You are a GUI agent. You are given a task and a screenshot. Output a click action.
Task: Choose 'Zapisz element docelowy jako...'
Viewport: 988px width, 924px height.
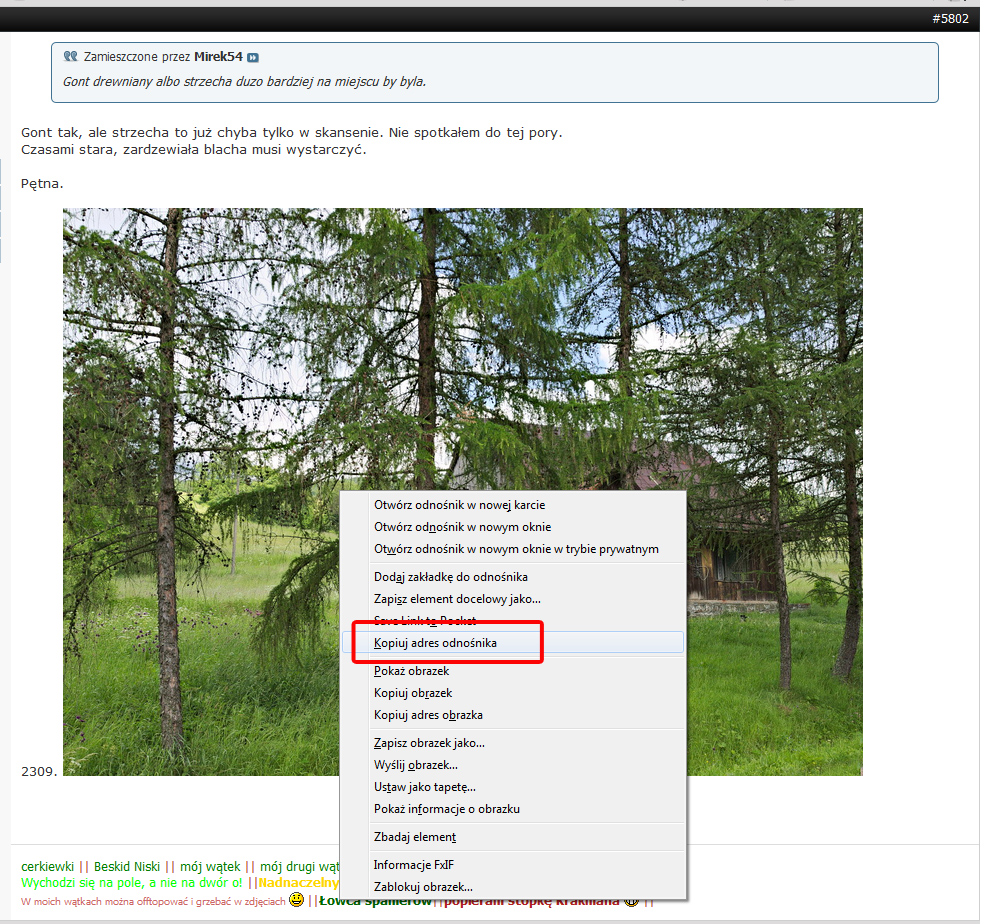[x=457, y=599]
